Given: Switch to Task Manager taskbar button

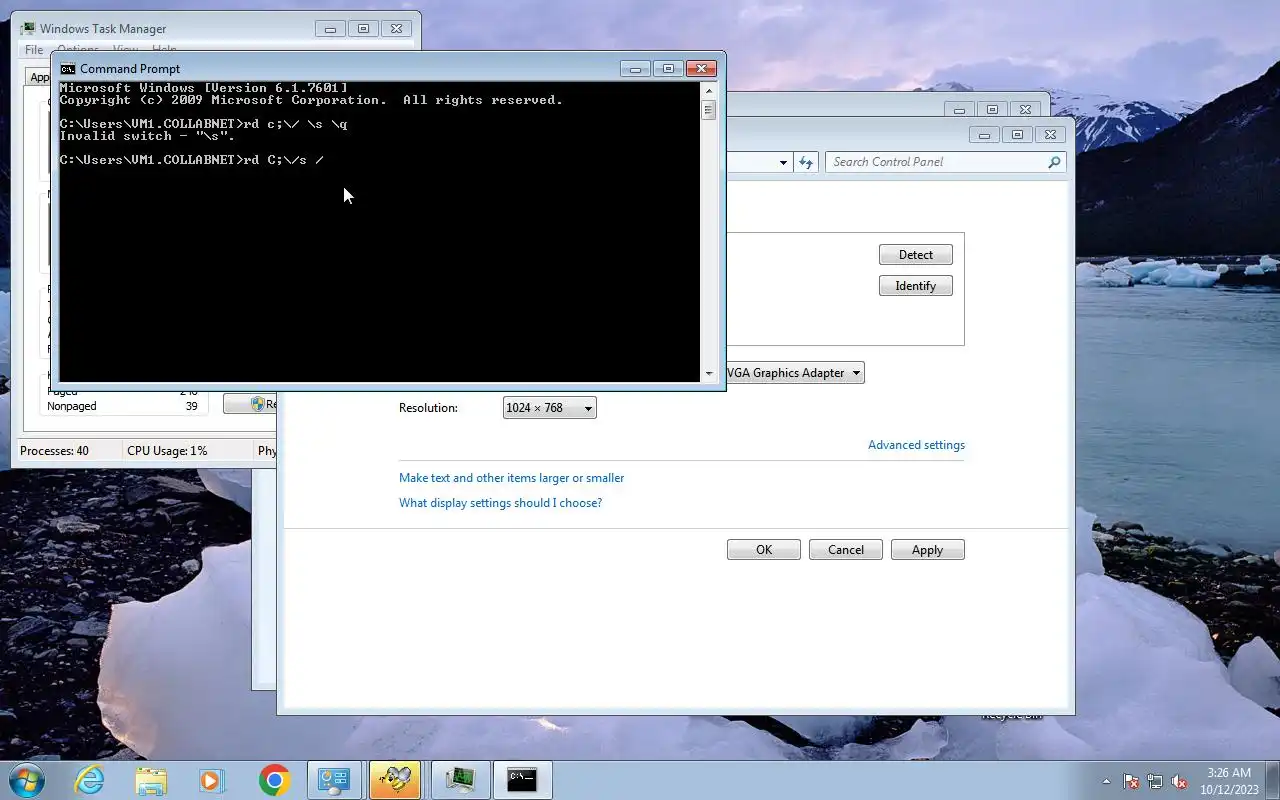Looking at the screenshot, I should tap(460, 780).
